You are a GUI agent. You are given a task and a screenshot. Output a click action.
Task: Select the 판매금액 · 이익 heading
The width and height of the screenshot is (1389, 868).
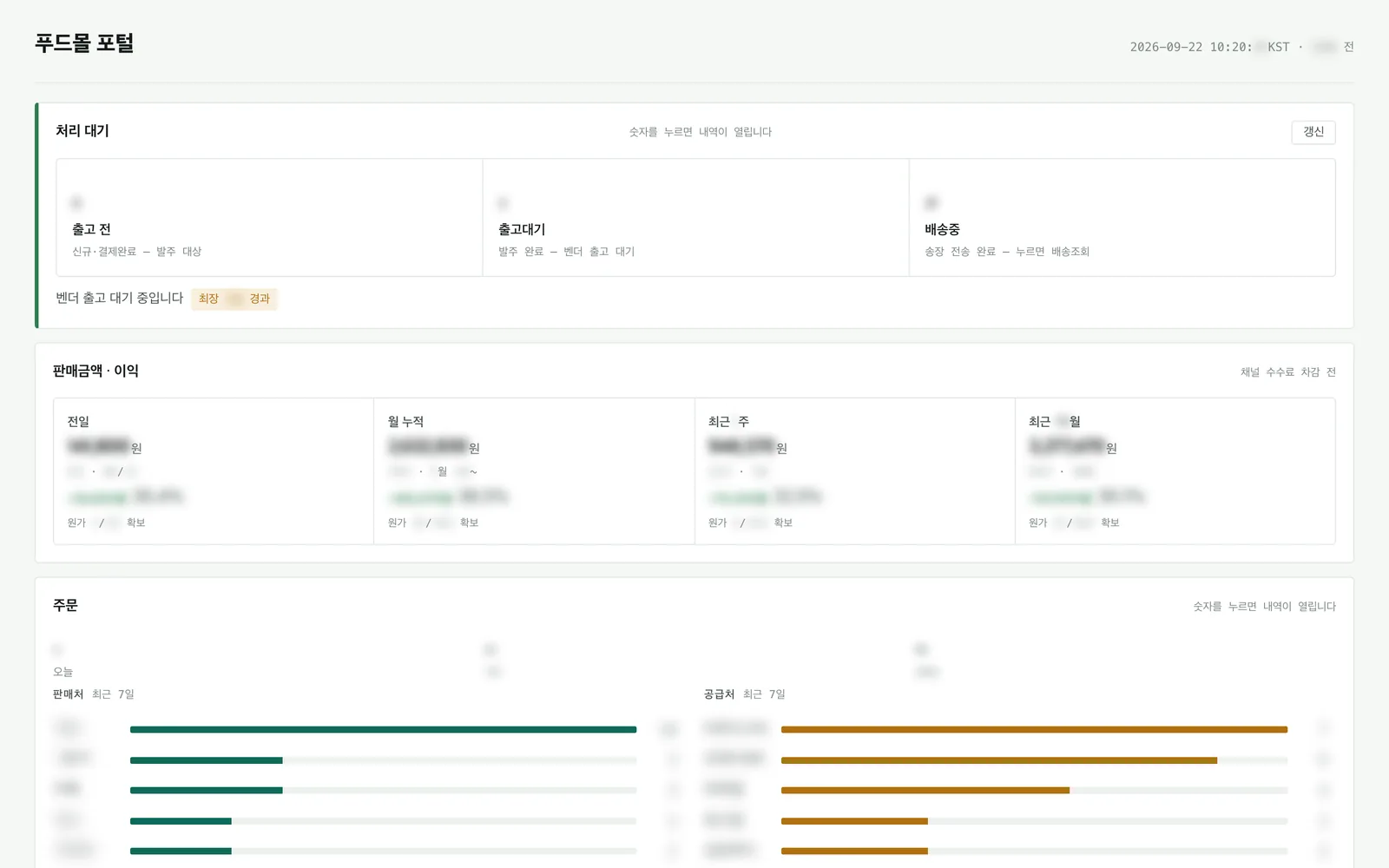[x=95, y=372]
